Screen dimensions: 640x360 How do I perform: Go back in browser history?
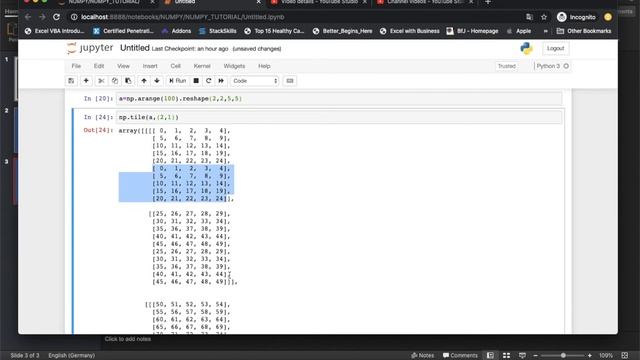pos(28,17)
